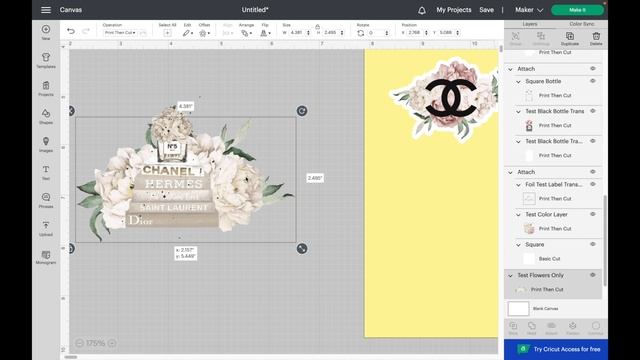Collapse the Foil Test Label Trans group
Image resolution: width=640 pixels, height=360 pixels.
tap(518, 185)
